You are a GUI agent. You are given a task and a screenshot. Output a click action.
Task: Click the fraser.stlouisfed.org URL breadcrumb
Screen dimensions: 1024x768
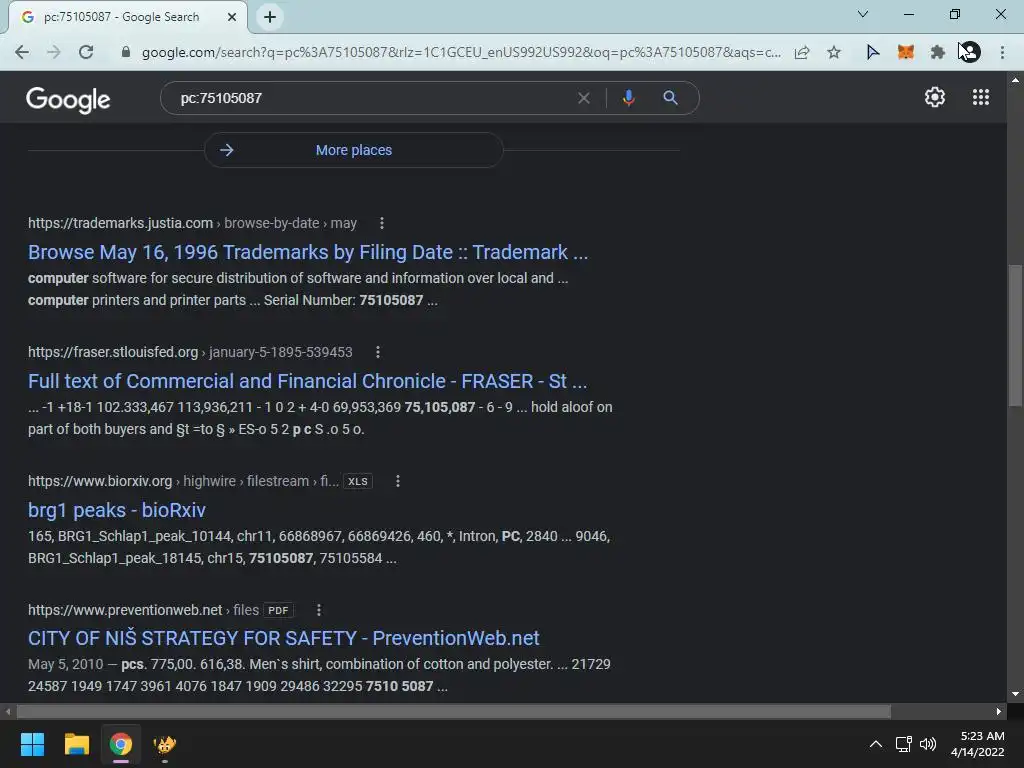[190, 352]
